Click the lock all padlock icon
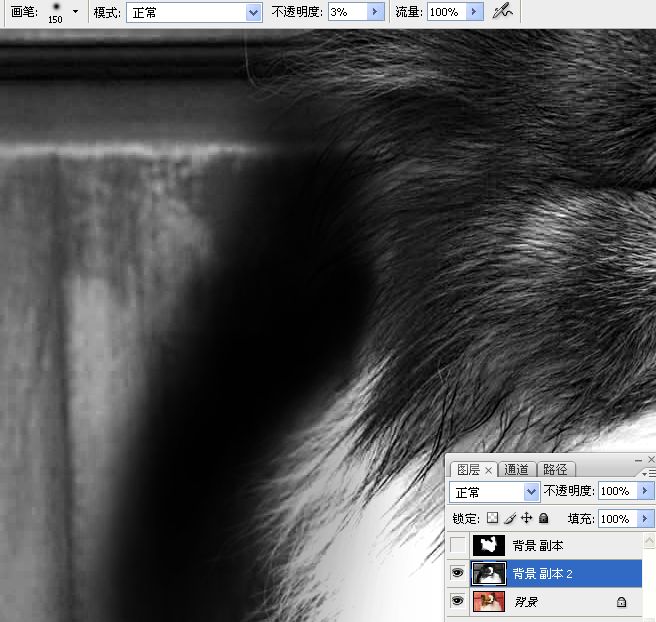The height and width of the screenshot is (622, 656). click(543, 519)
